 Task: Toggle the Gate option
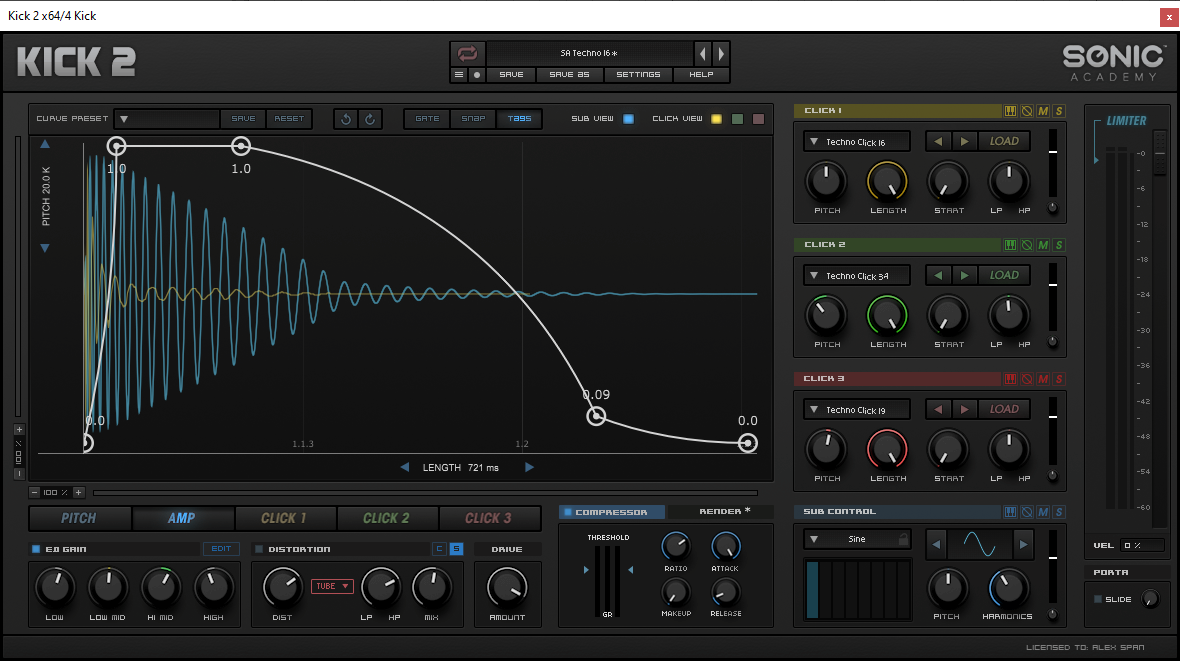point(427,119)
